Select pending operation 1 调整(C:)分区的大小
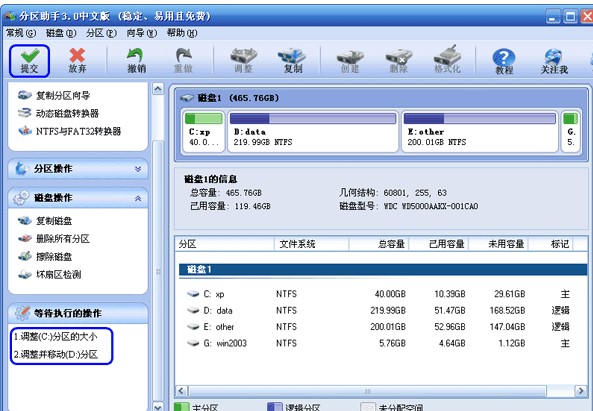Image resolution: width=593 pixels, height=411 pixels. tap(56, 337)
